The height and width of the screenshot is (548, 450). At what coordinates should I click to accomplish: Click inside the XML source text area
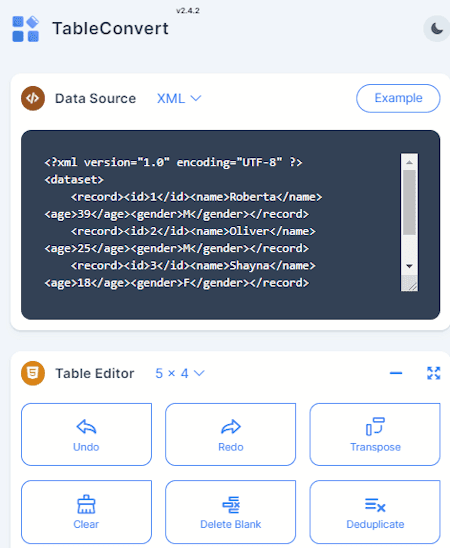222,222
